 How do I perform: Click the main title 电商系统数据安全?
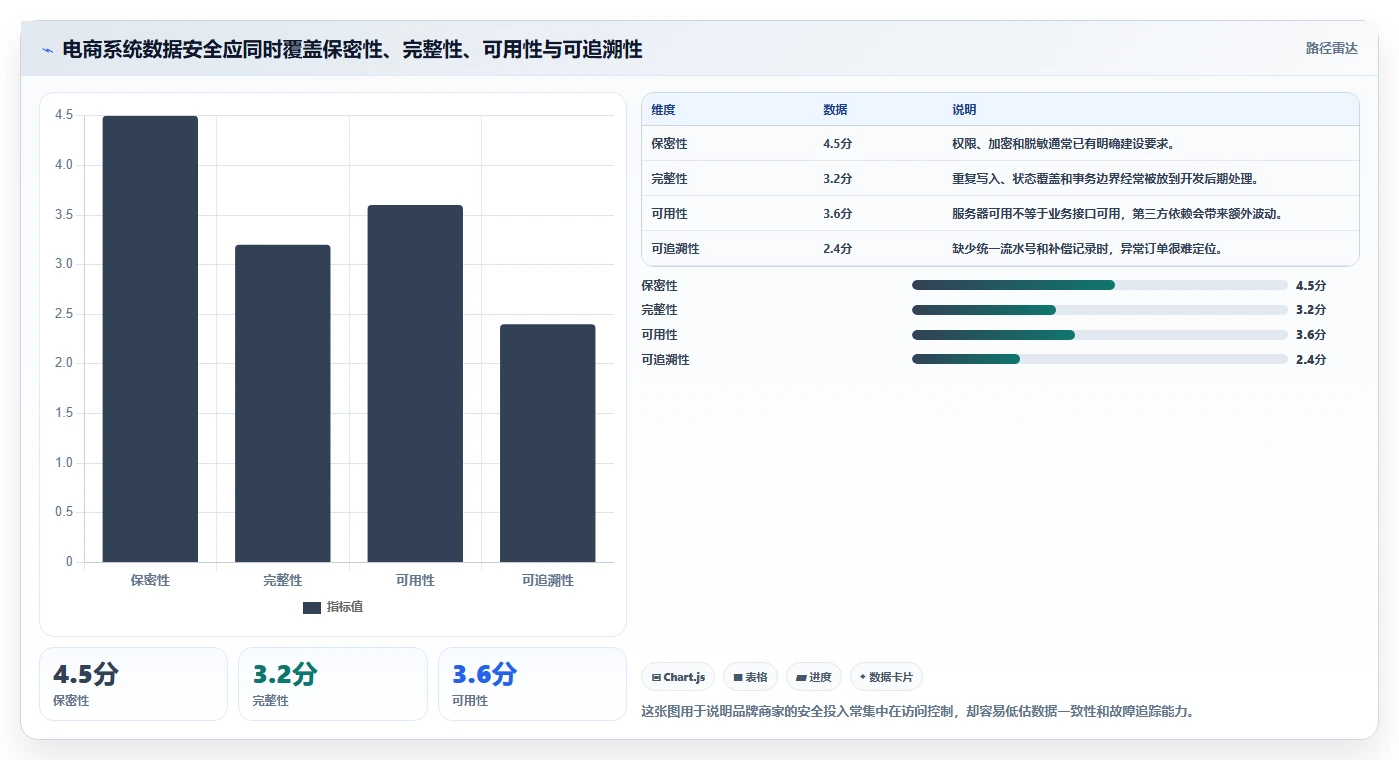(353, 49)
